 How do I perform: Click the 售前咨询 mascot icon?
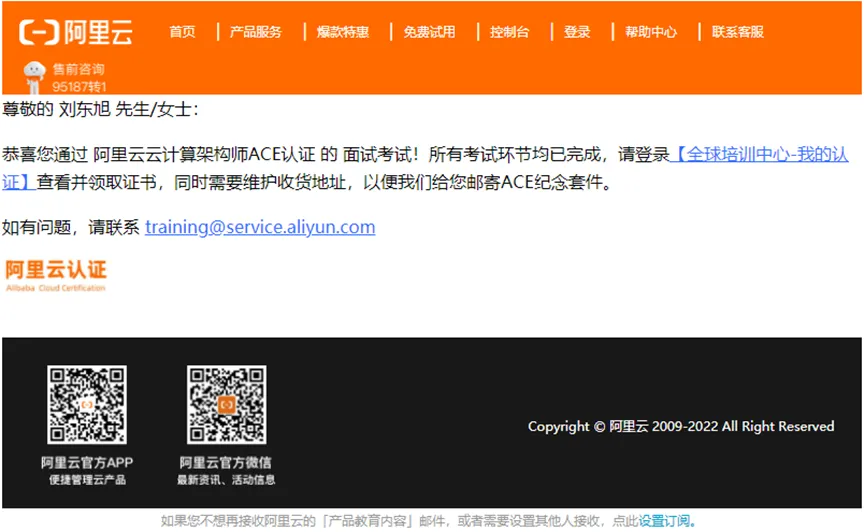[34, 77]
